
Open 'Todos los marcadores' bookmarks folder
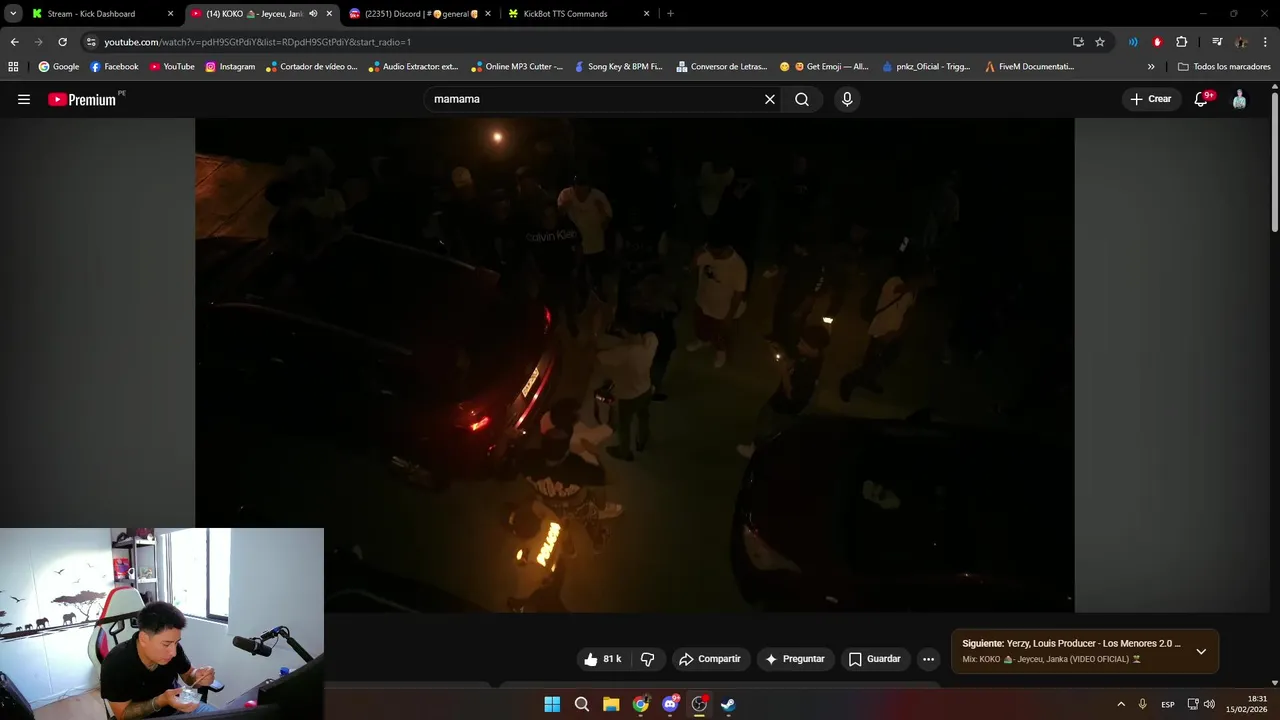point(1224,67)
